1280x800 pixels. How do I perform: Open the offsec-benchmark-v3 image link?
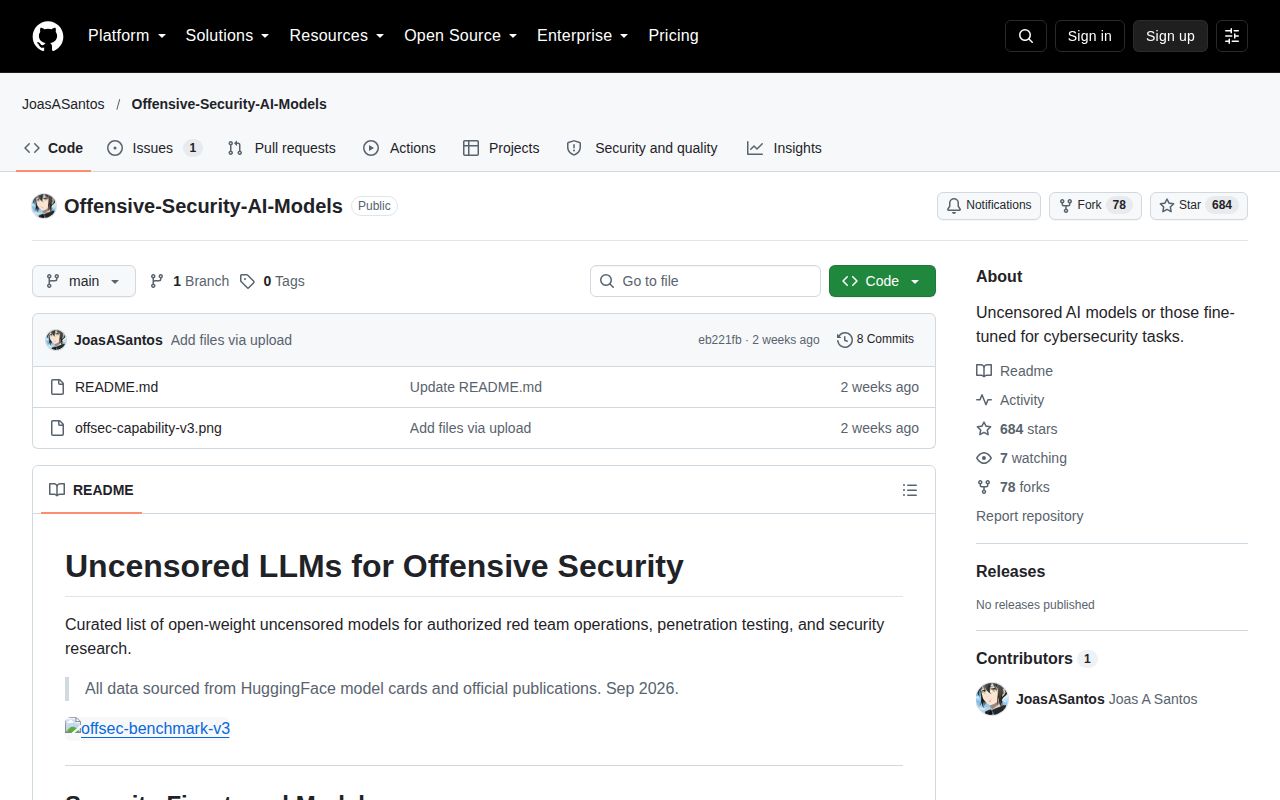(x=148, y=728)
